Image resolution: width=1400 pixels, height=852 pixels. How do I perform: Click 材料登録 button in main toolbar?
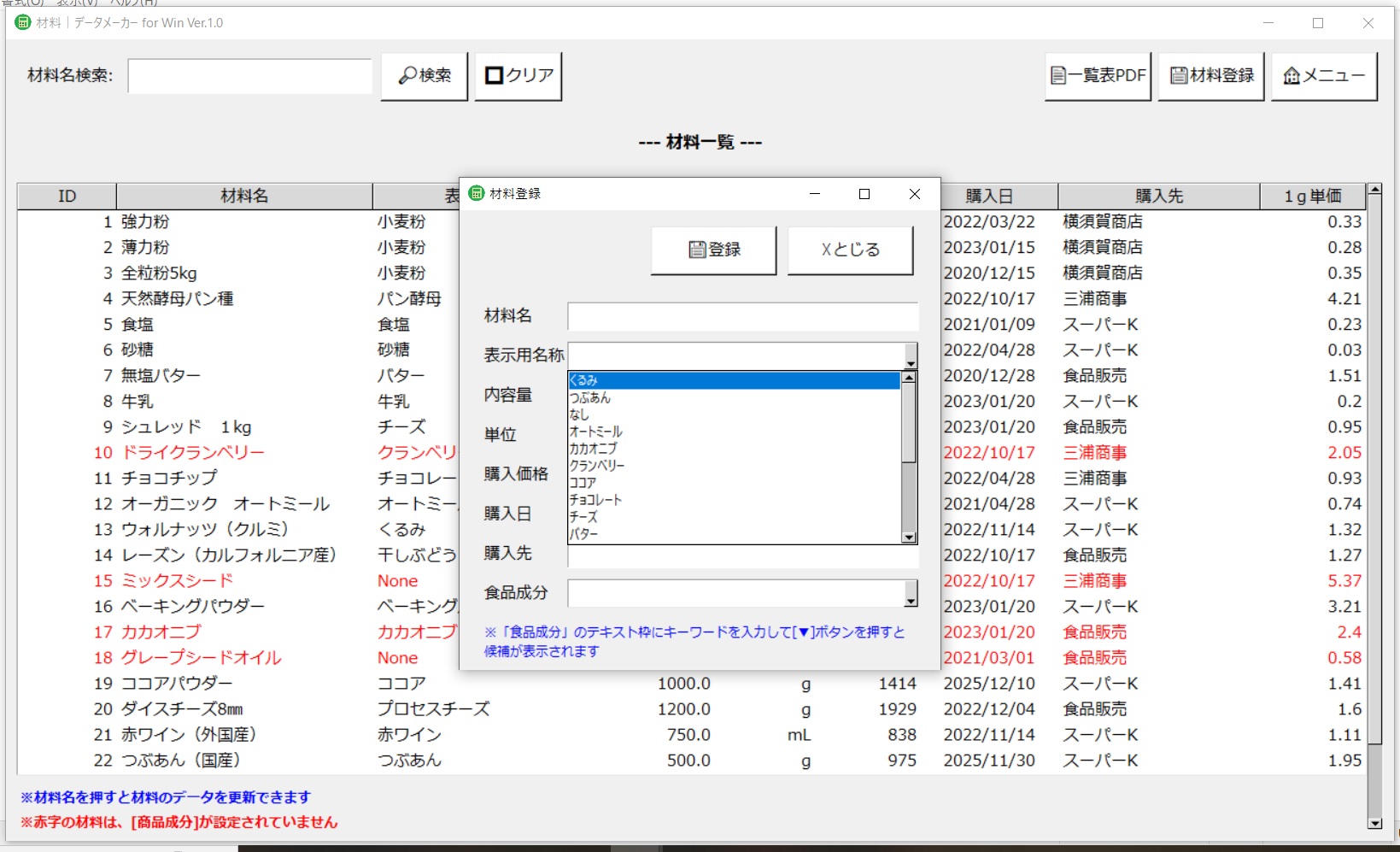tap(1211, 76)
